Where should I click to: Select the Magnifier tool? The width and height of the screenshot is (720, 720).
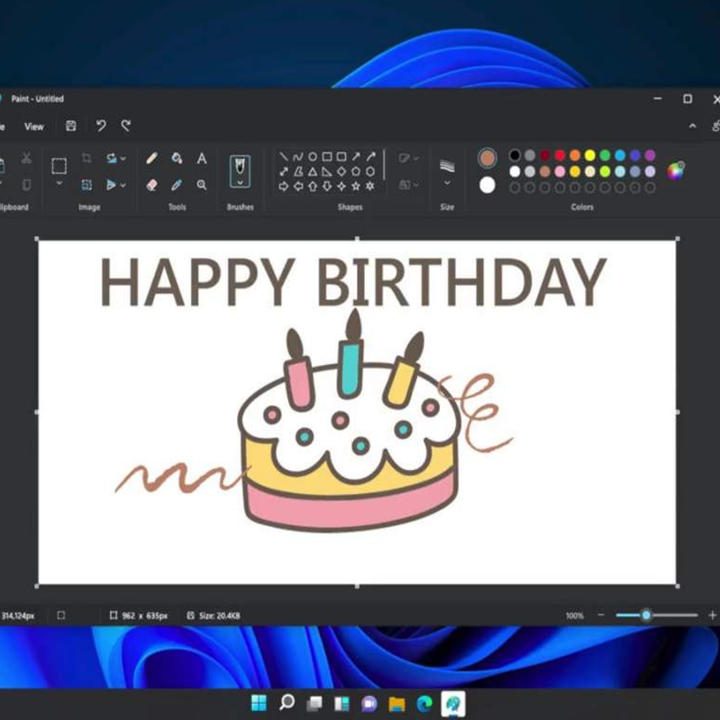[202, 185]
